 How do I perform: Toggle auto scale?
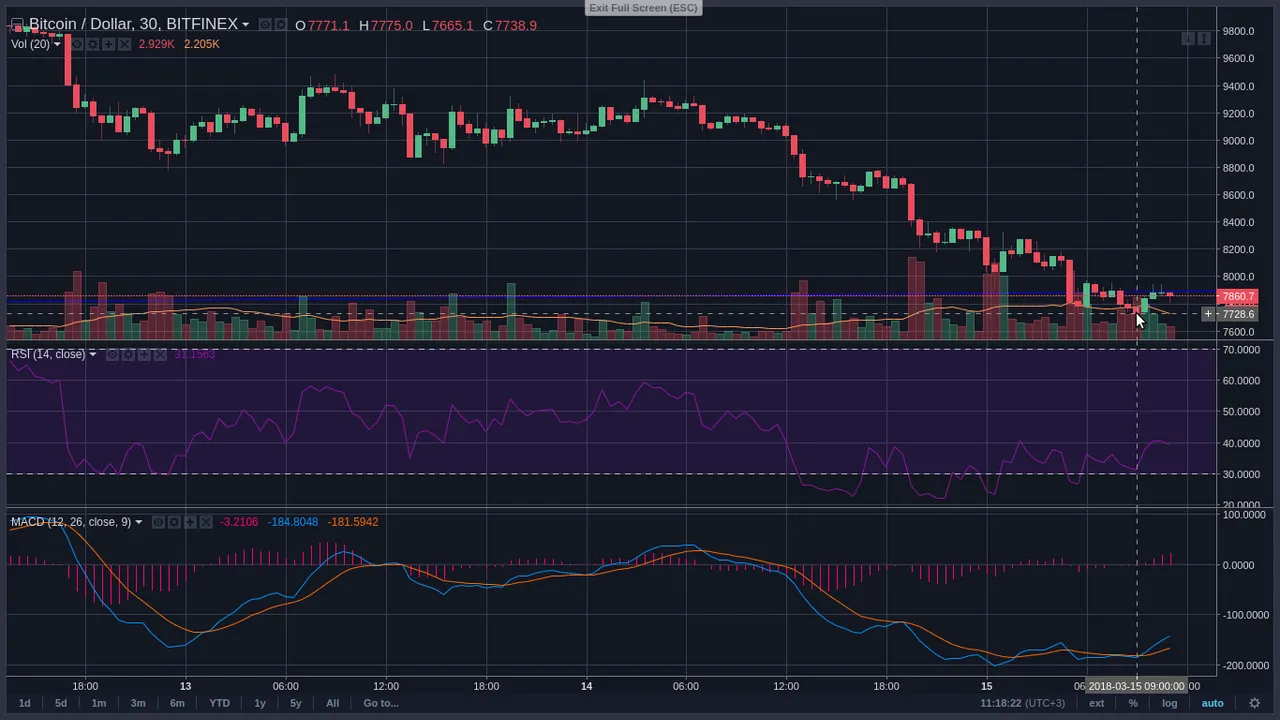[1212, 703]
